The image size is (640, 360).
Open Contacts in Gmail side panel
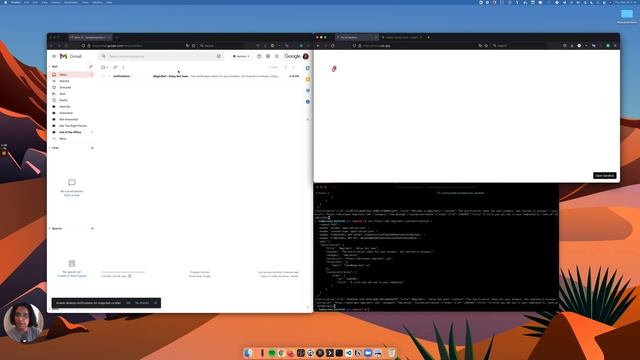click(308, 102)
